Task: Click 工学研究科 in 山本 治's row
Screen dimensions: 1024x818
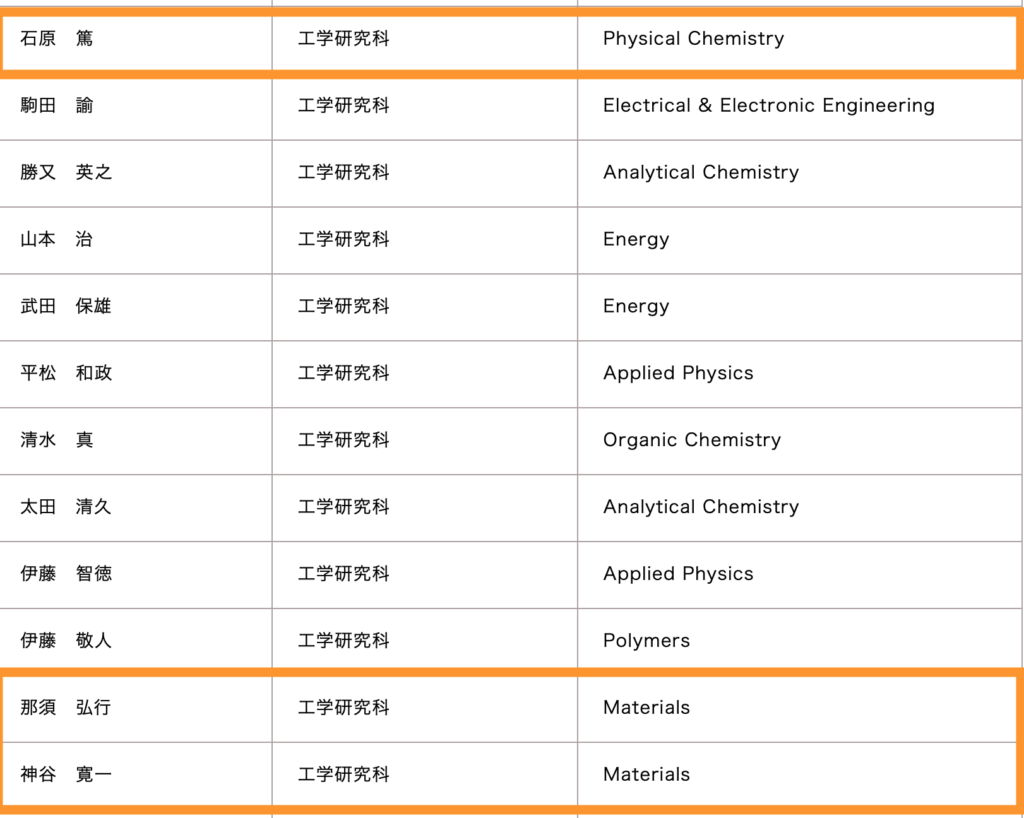Action: coord(343,240)
